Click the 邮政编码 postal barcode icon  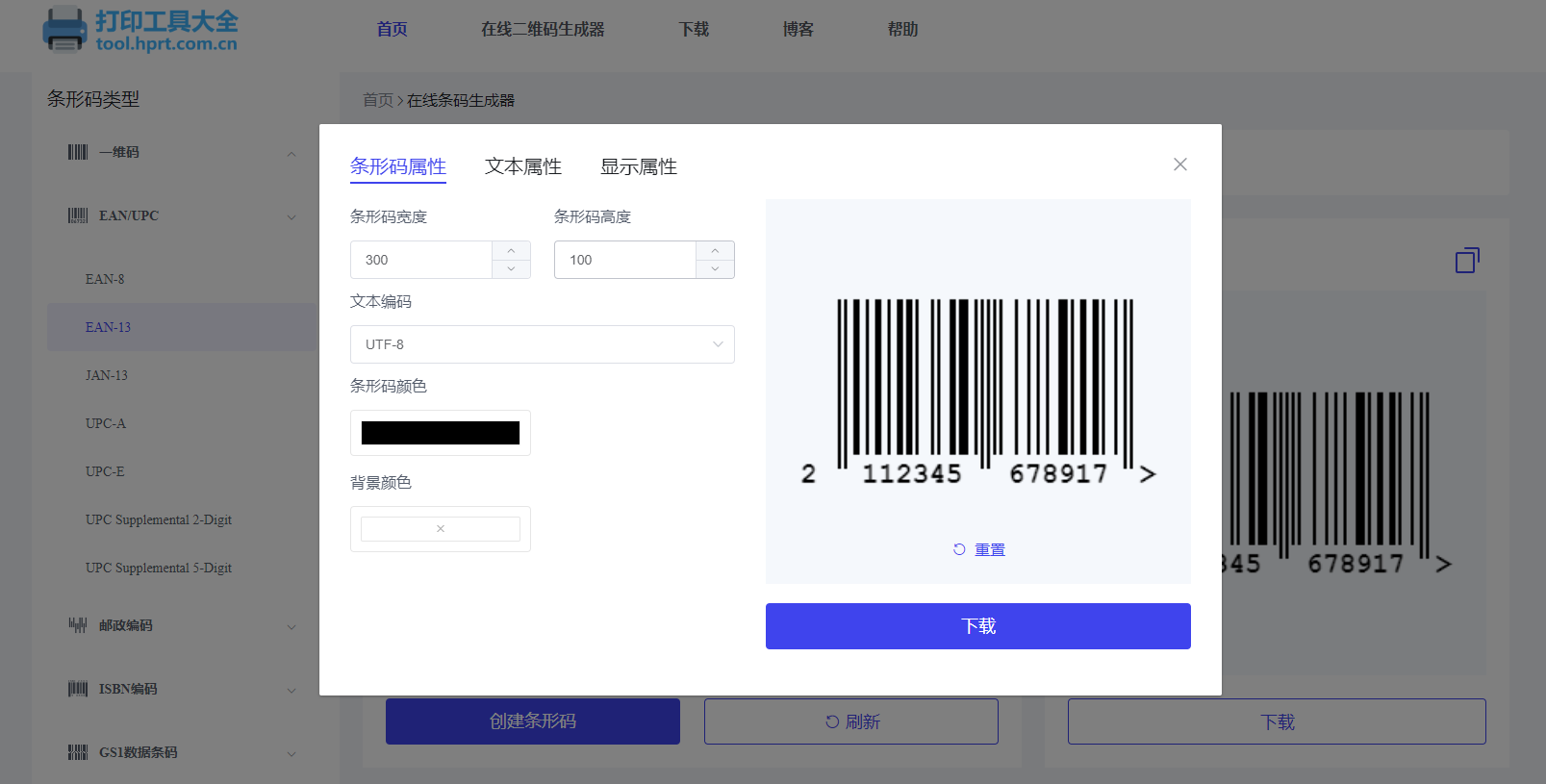[78, 625]
